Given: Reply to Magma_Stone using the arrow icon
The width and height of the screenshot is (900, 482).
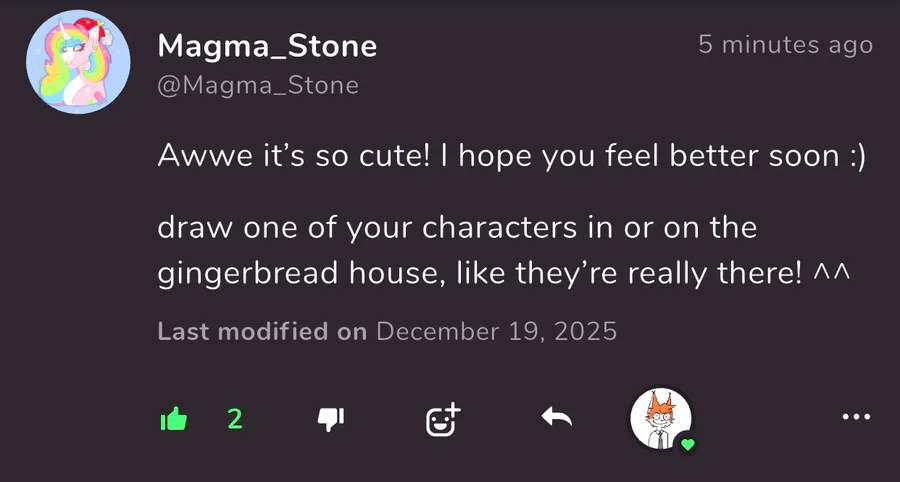Looking at the screenshot, I should (x=556, y=419).
